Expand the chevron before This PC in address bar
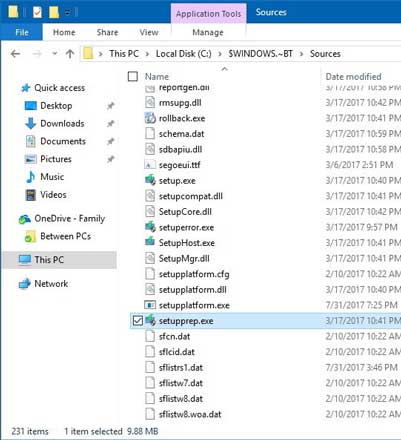 [x=100, y=54]
